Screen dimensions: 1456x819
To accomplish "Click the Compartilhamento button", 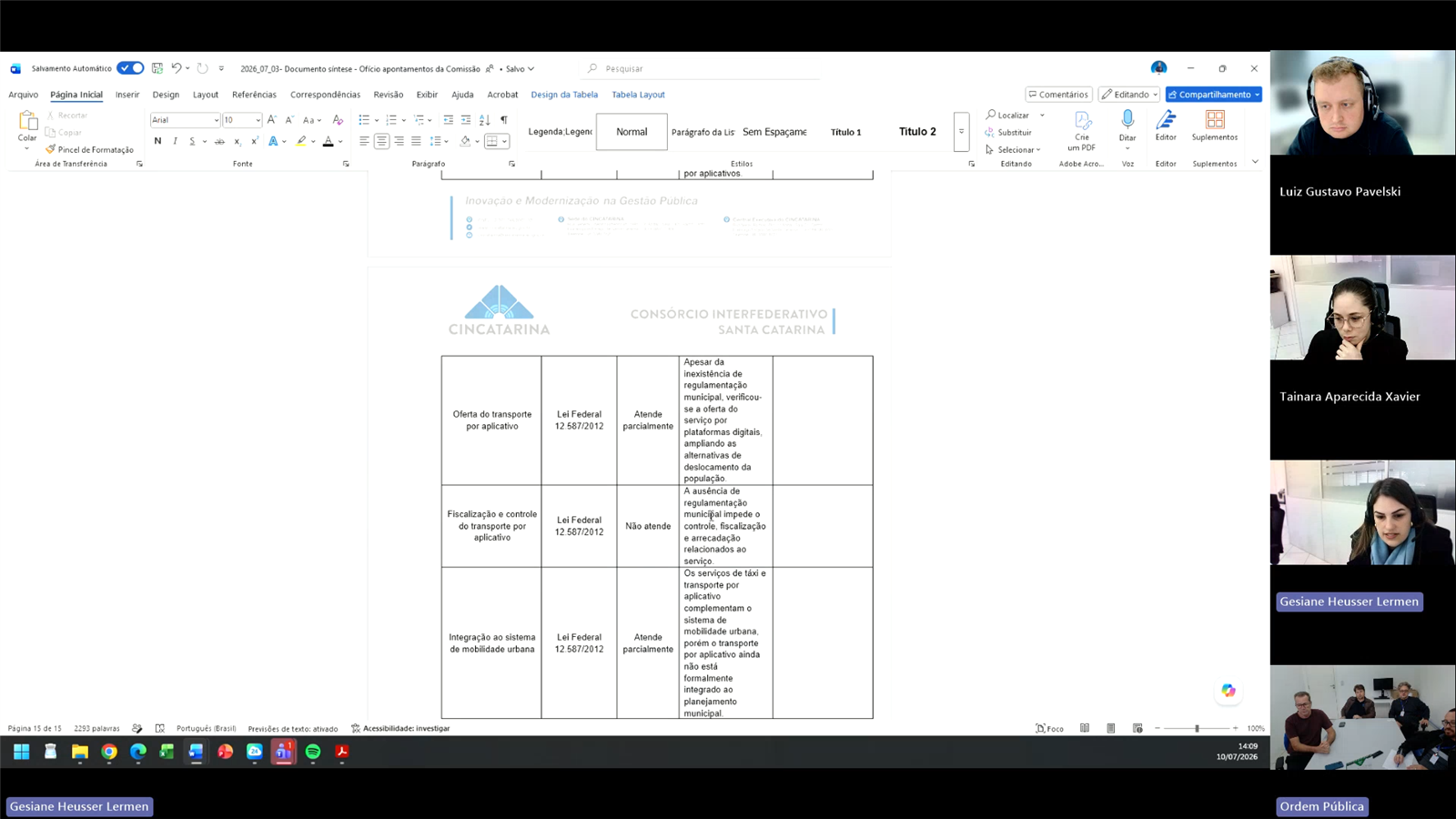I will [1214, 95].
